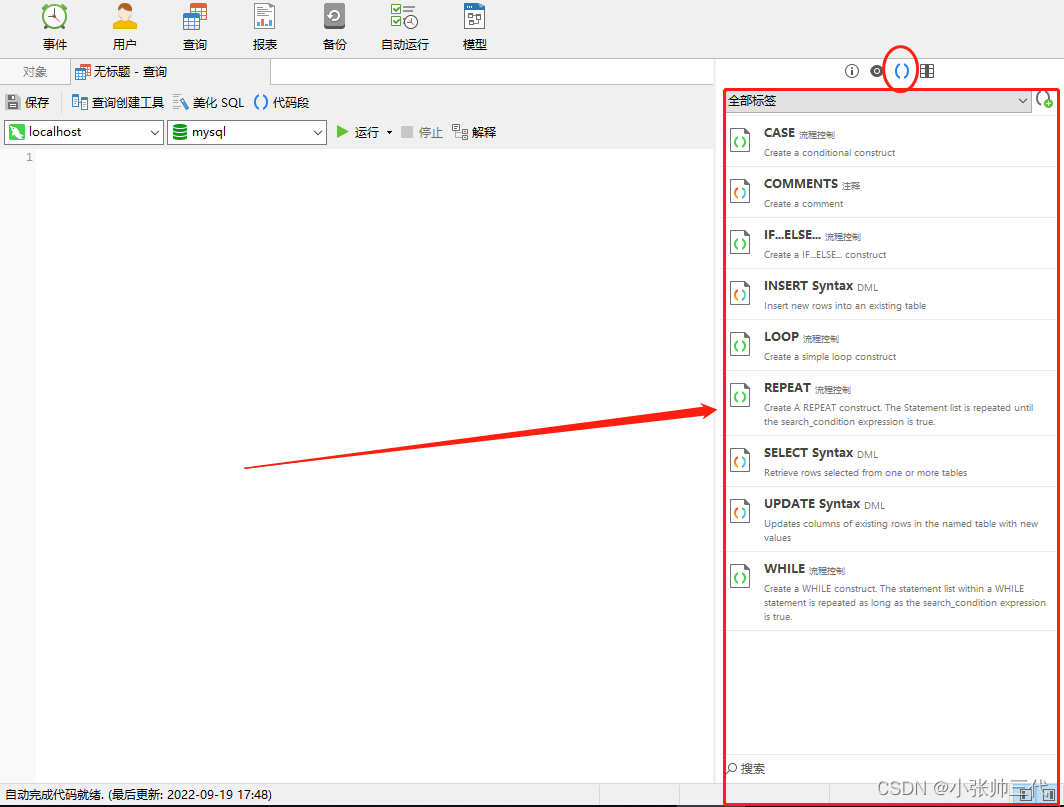This screenshot has height=807, width=1064.
Task: Click the IF...ELSE... snippet file icon
Action: pyautogui.click(x=740, y=242)
